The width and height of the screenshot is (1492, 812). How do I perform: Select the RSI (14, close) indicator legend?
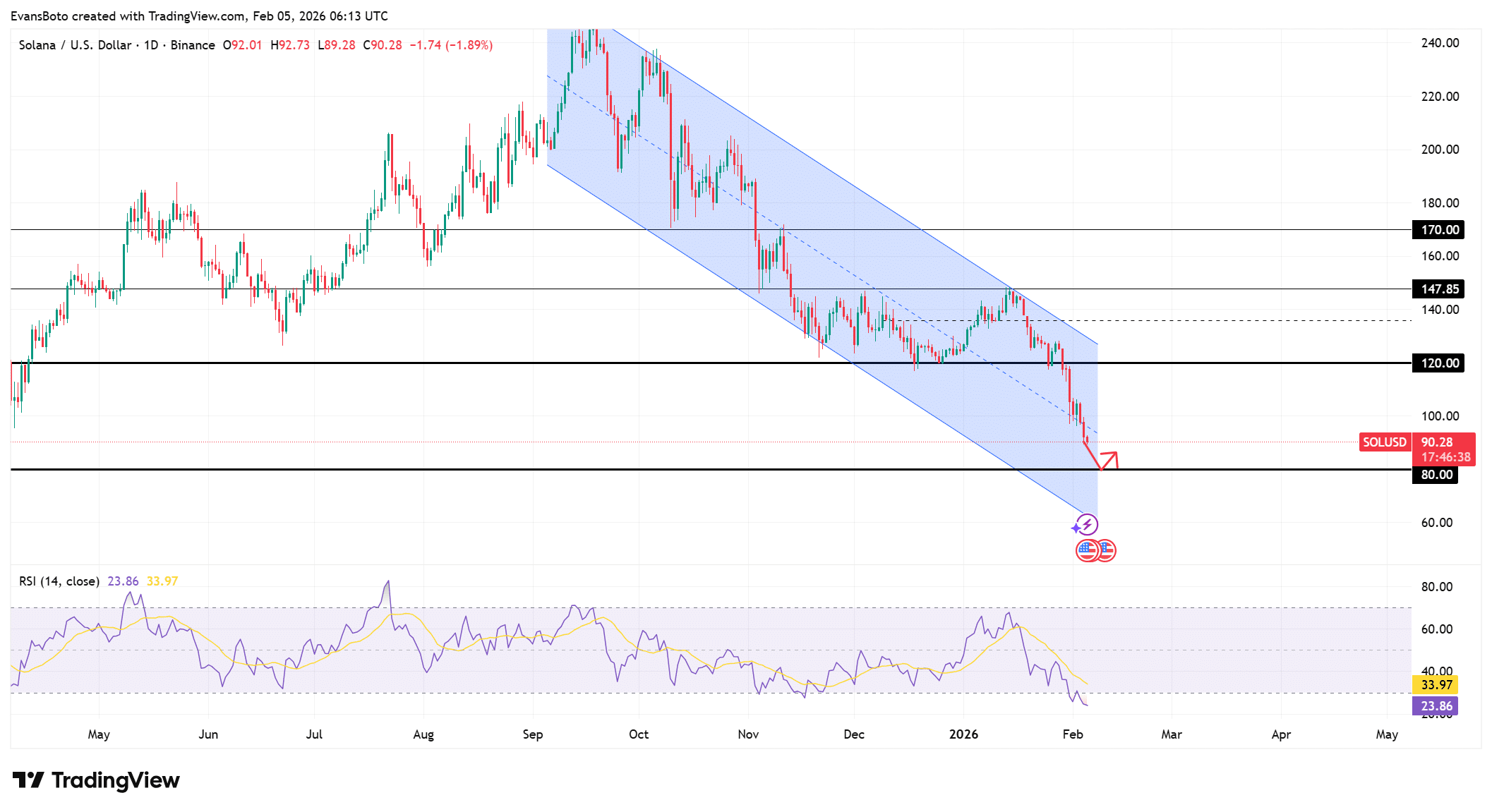pyautogui.click(x=59, y=581)
